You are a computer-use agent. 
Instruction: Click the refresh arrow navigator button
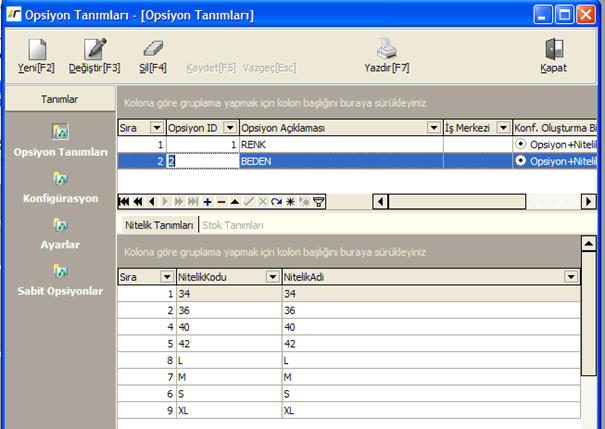(276, 201)
